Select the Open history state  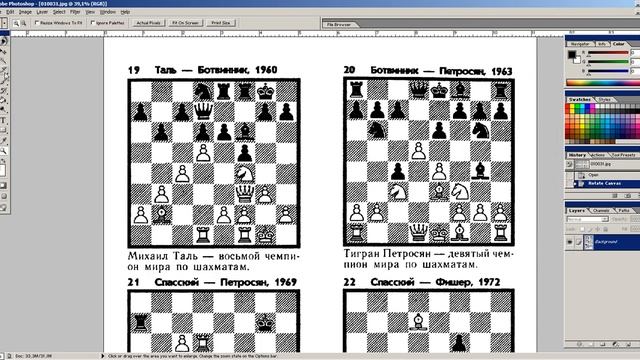coord(607,175)
